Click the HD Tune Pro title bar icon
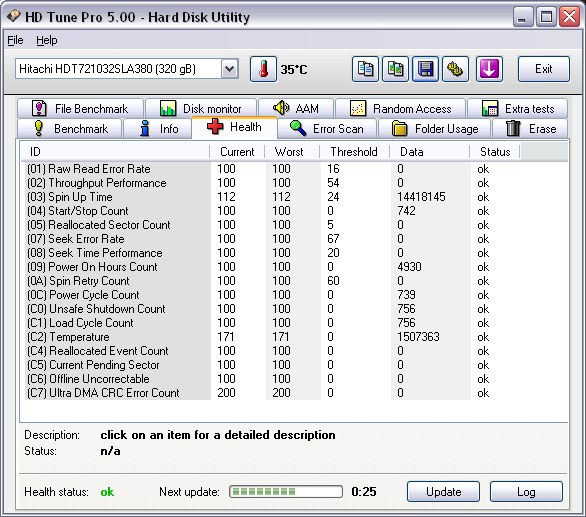 coord(14,16)
